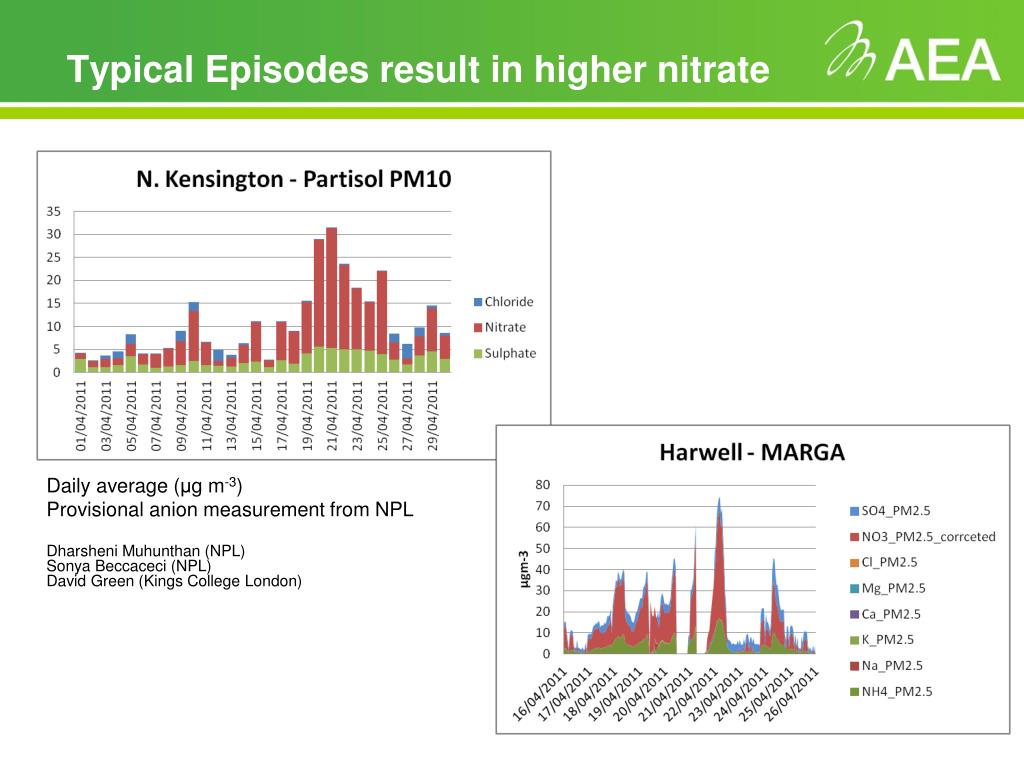Select the 'Chloride' legend label
1024x768 pixels.
coord(509,302)
